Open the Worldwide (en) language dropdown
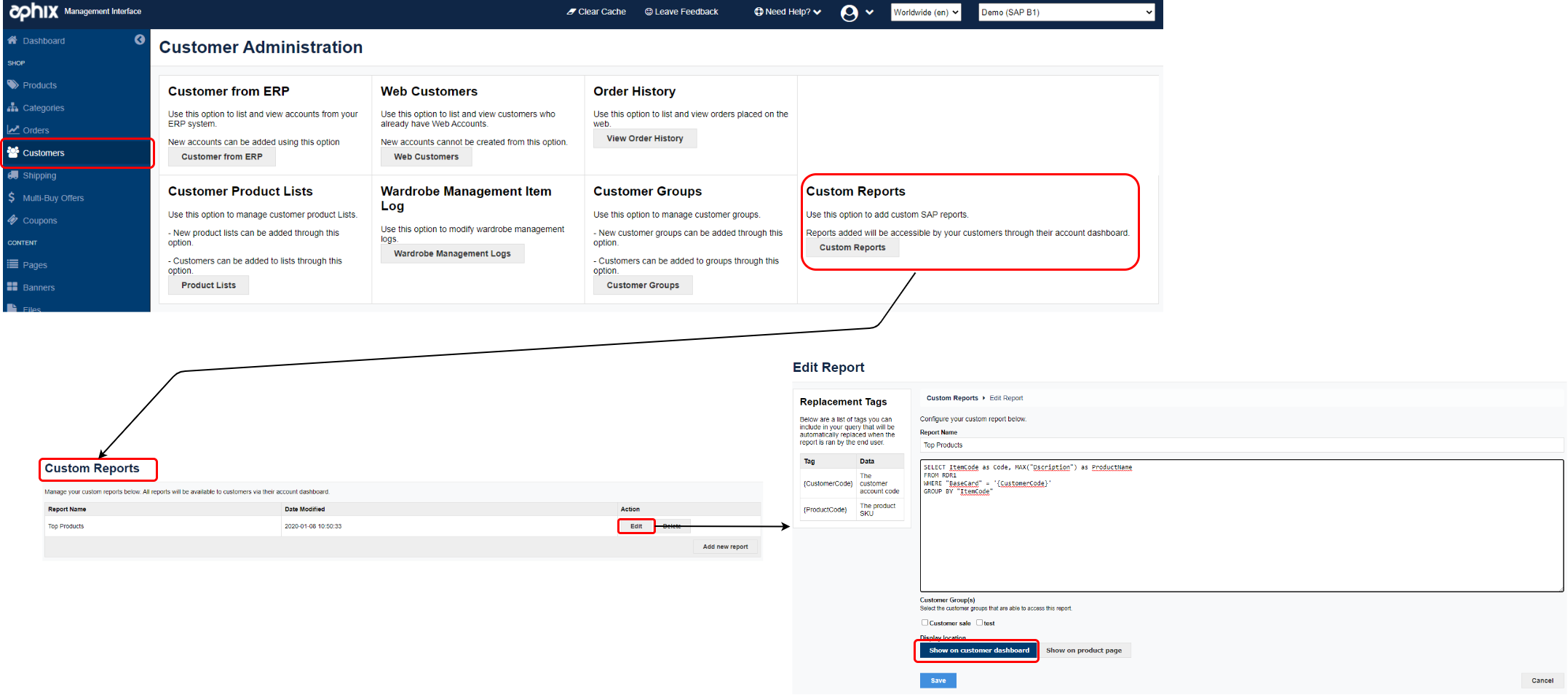 pos(926,12)
